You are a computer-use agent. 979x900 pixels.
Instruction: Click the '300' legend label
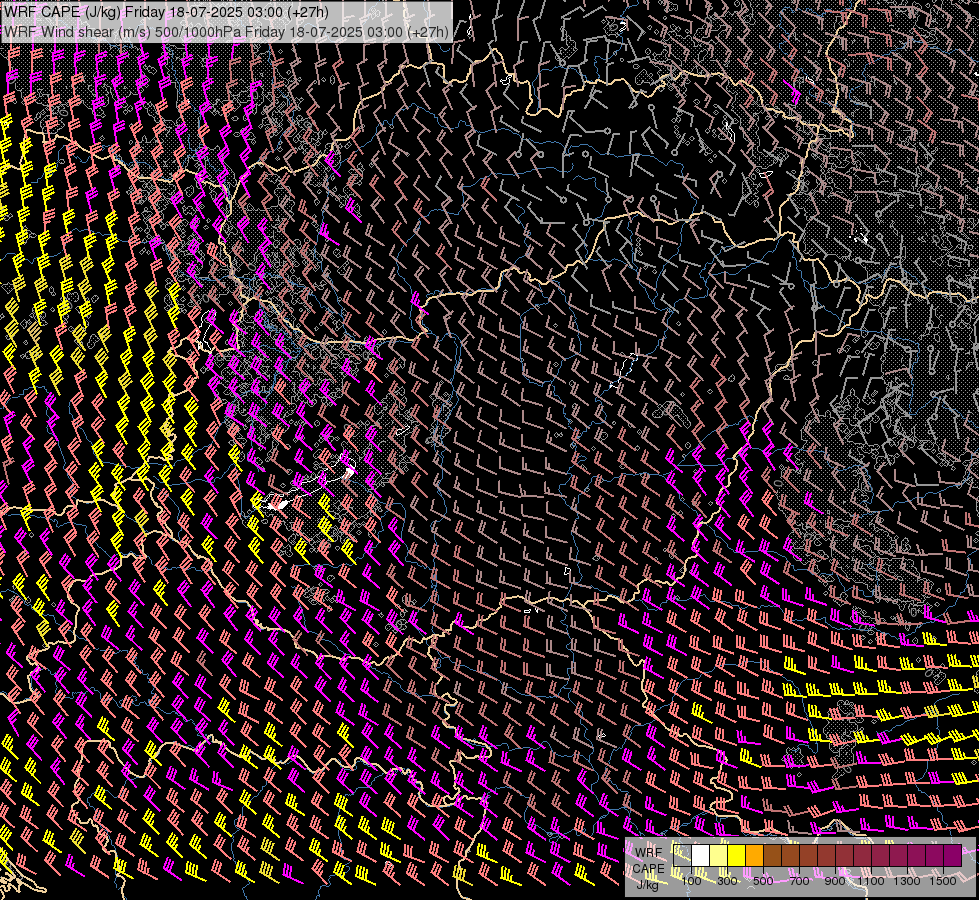(727, 881)
